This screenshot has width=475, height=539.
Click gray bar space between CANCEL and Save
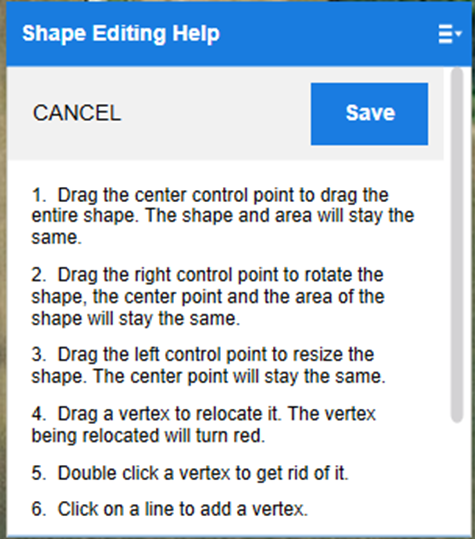coord(216,113)
